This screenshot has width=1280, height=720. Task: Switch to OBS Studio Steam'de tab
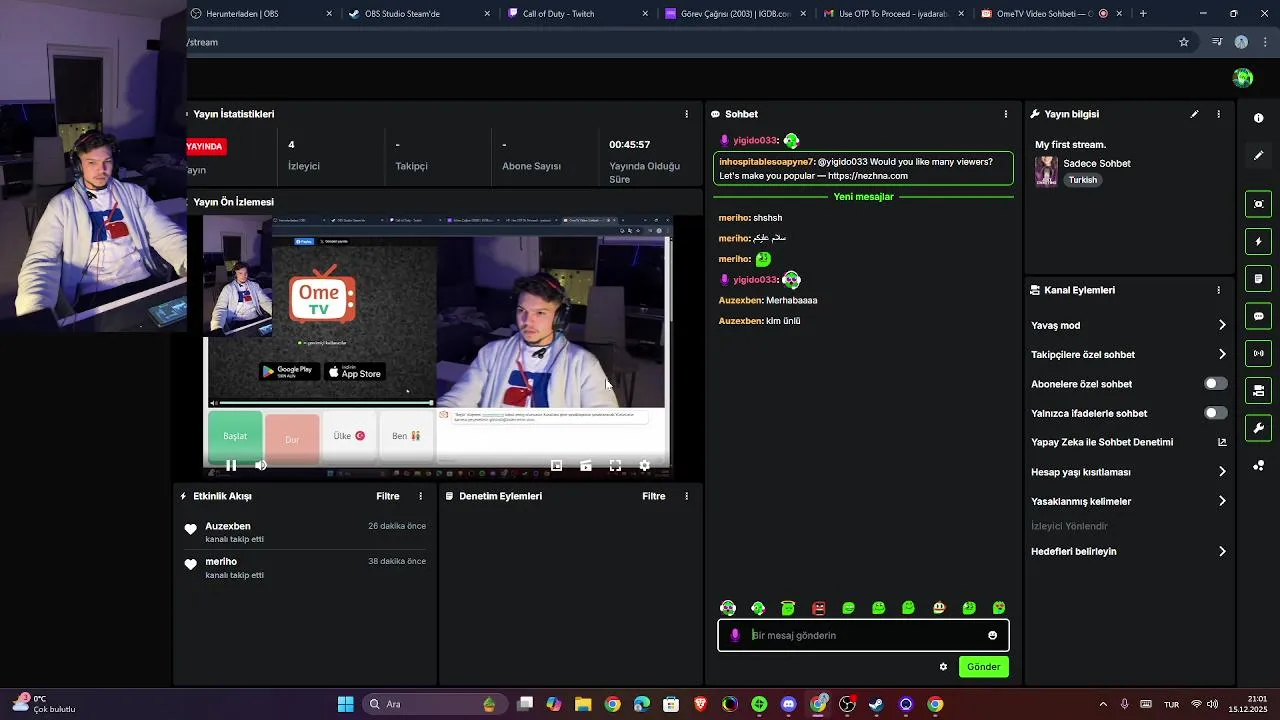(x=419, y=14)
